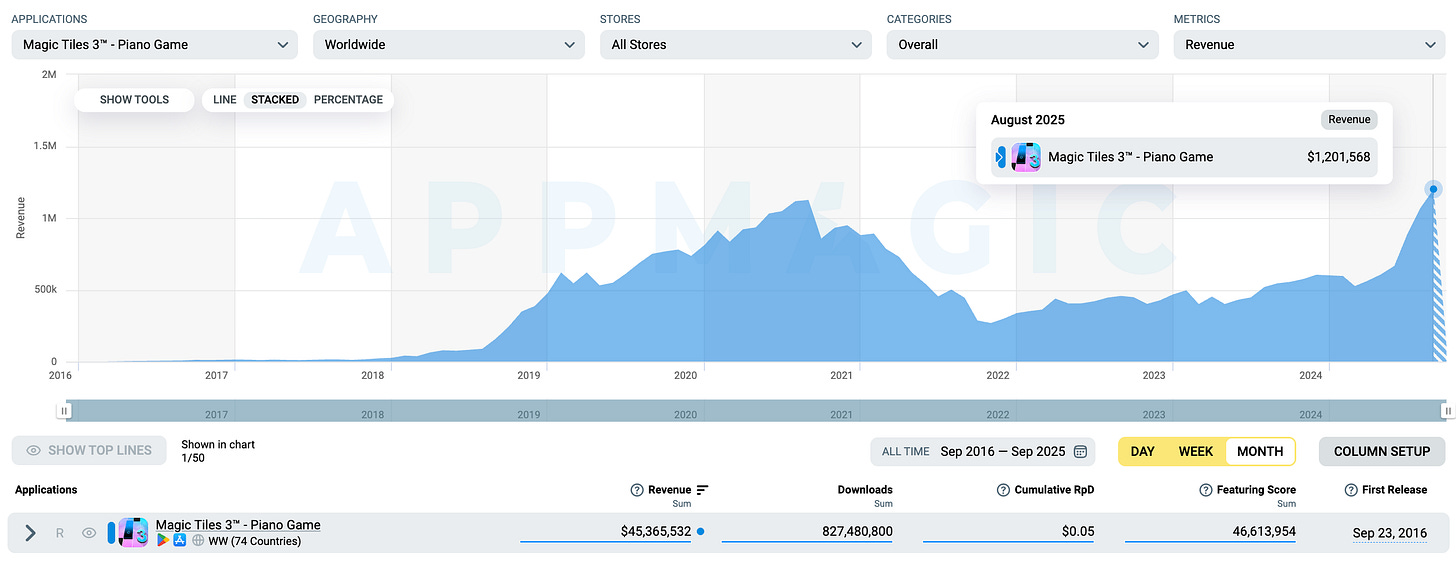
Task: Open Column Setup
Action: pos(1382,451)
